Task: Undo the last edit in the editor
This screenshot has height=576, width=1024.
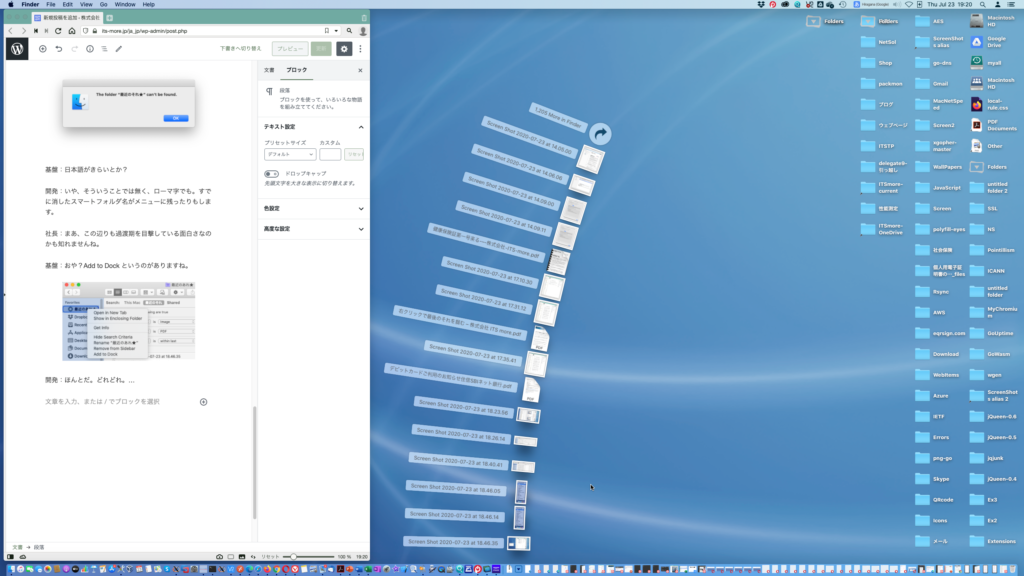Action: coord(59,48)
